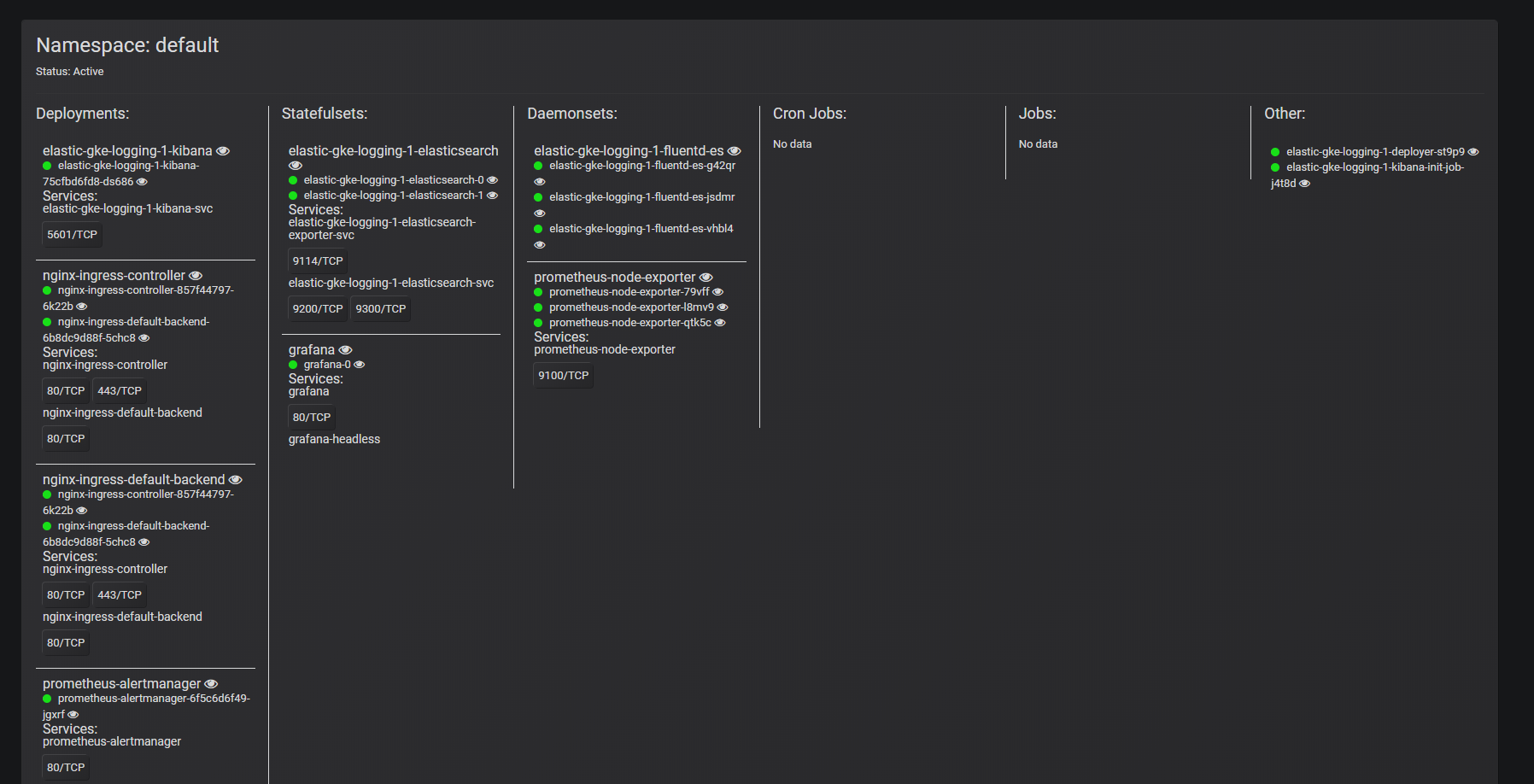Click prometheus-node-exporter-l8mv9 pod name
1534x784 pixels.
point(631,307)
